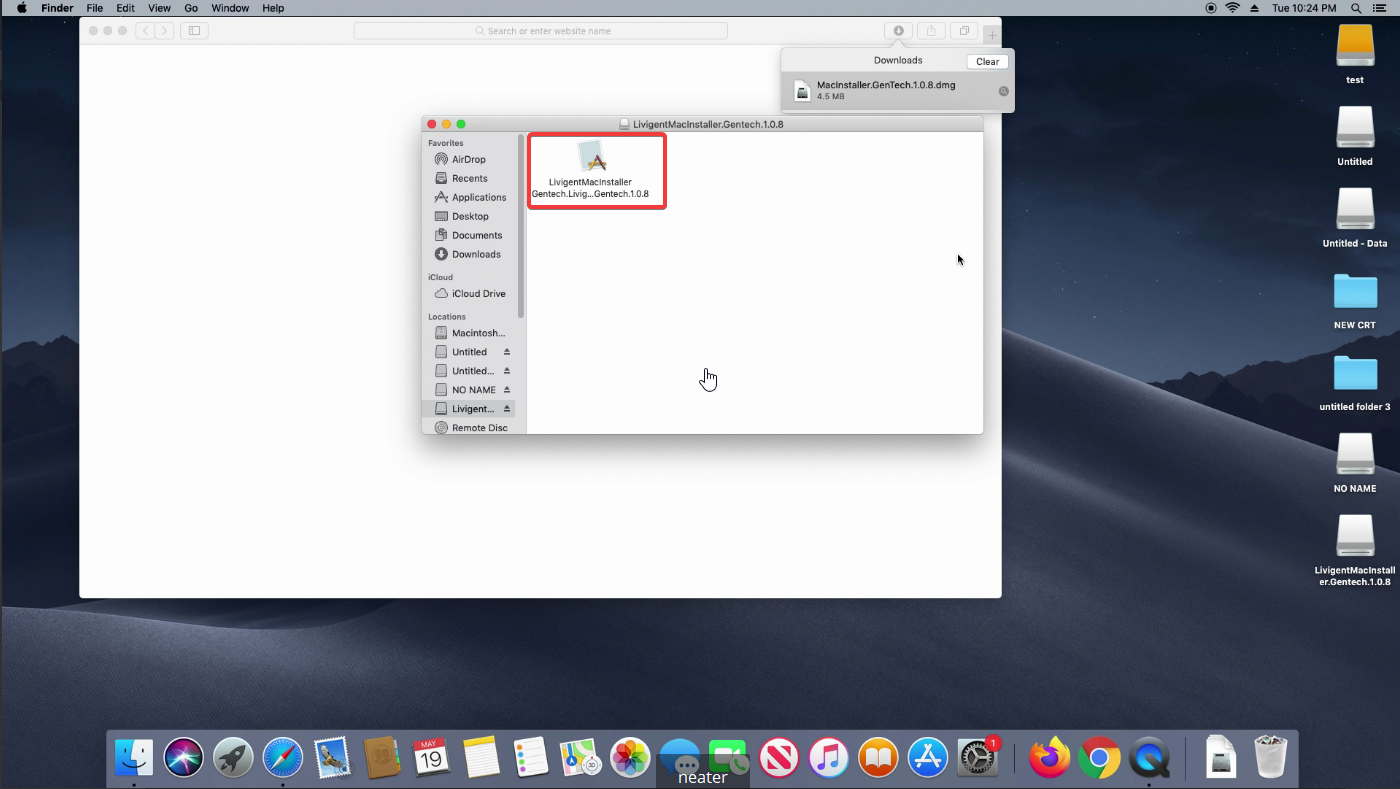
Task: Open the Trash in the Dock
Action: tap(1271, 757)
